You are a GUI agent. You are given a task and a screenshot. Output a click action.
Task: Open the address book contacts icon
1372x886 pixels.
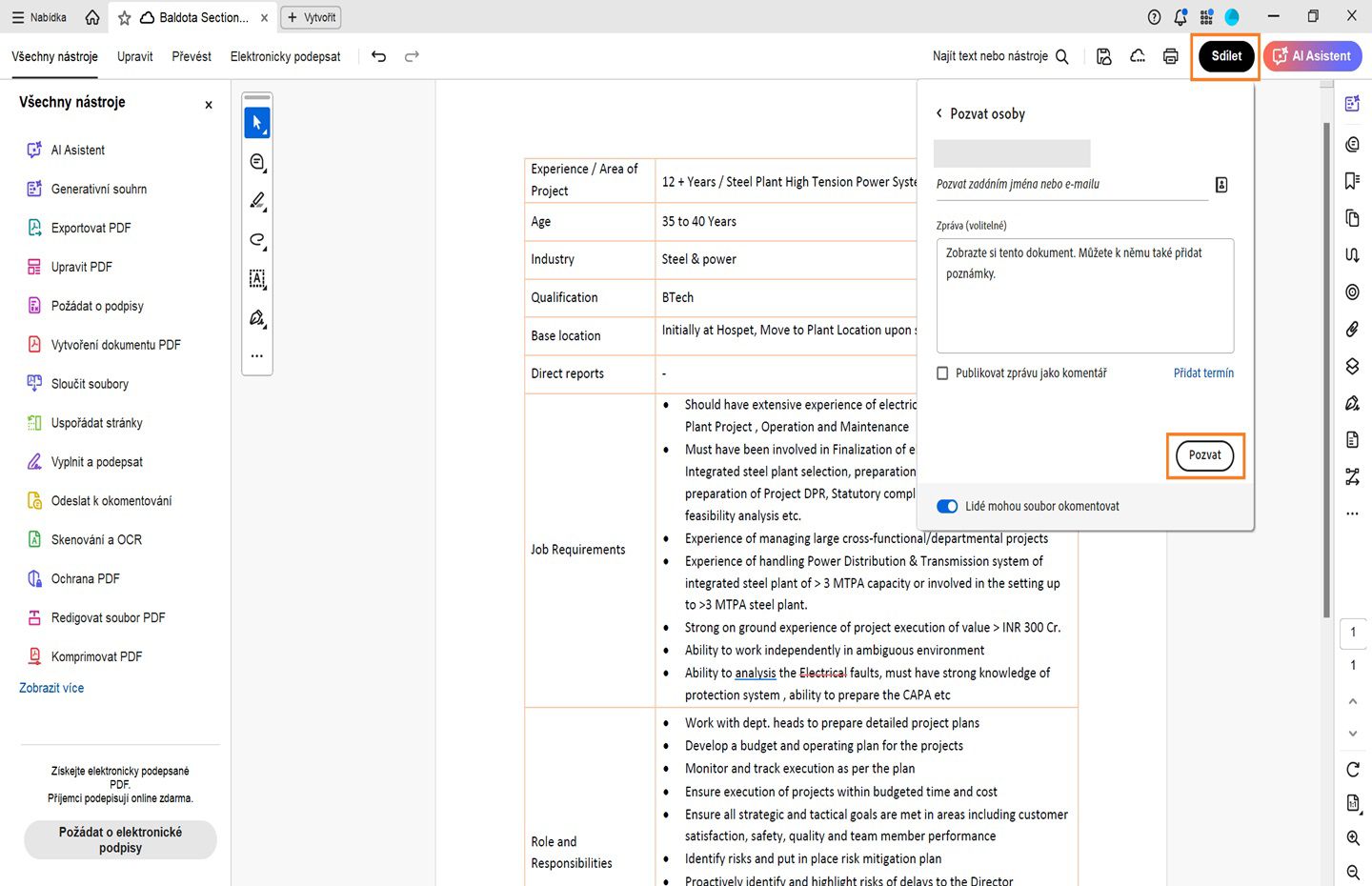pos(1221,185)
